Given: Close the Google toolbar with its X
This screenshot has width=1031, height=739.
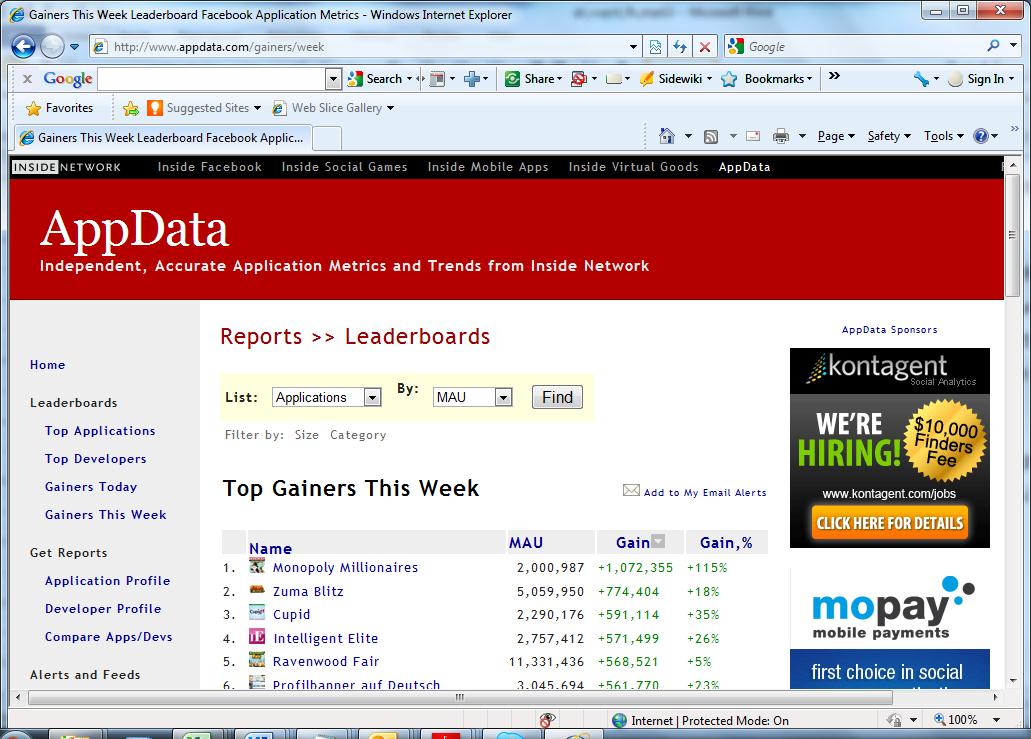Looking at the screenshot, I should coord(27,79).
